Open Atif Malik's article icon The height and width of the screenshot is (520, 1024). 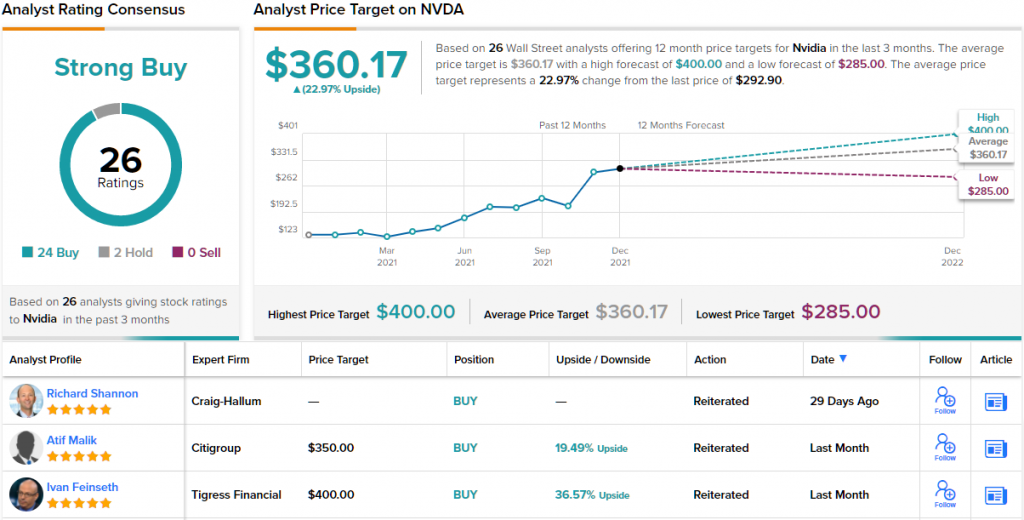[996, 448]
